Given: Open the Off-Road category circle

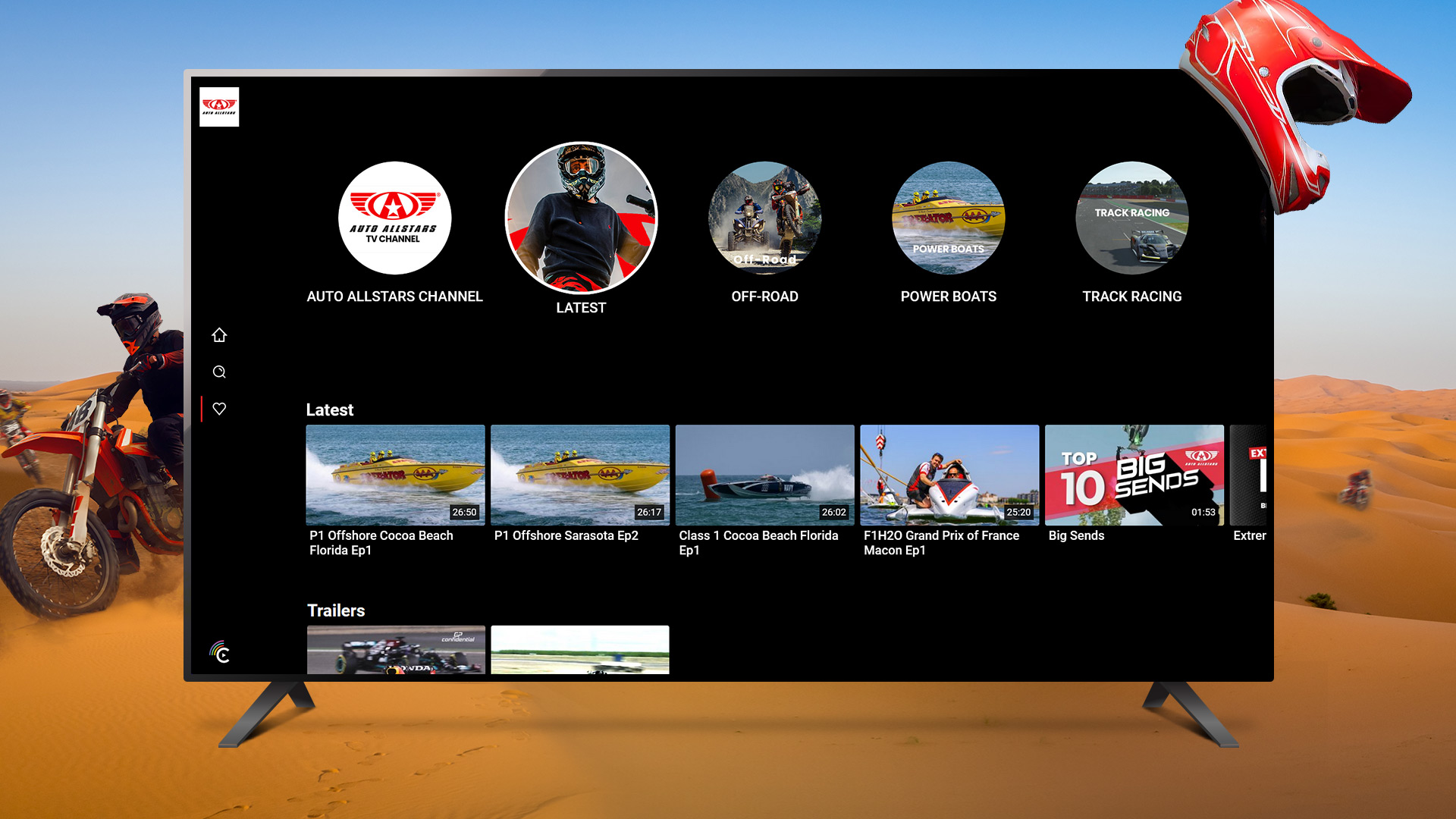Looking at the screenshot, I should click(x=764, y=218).
